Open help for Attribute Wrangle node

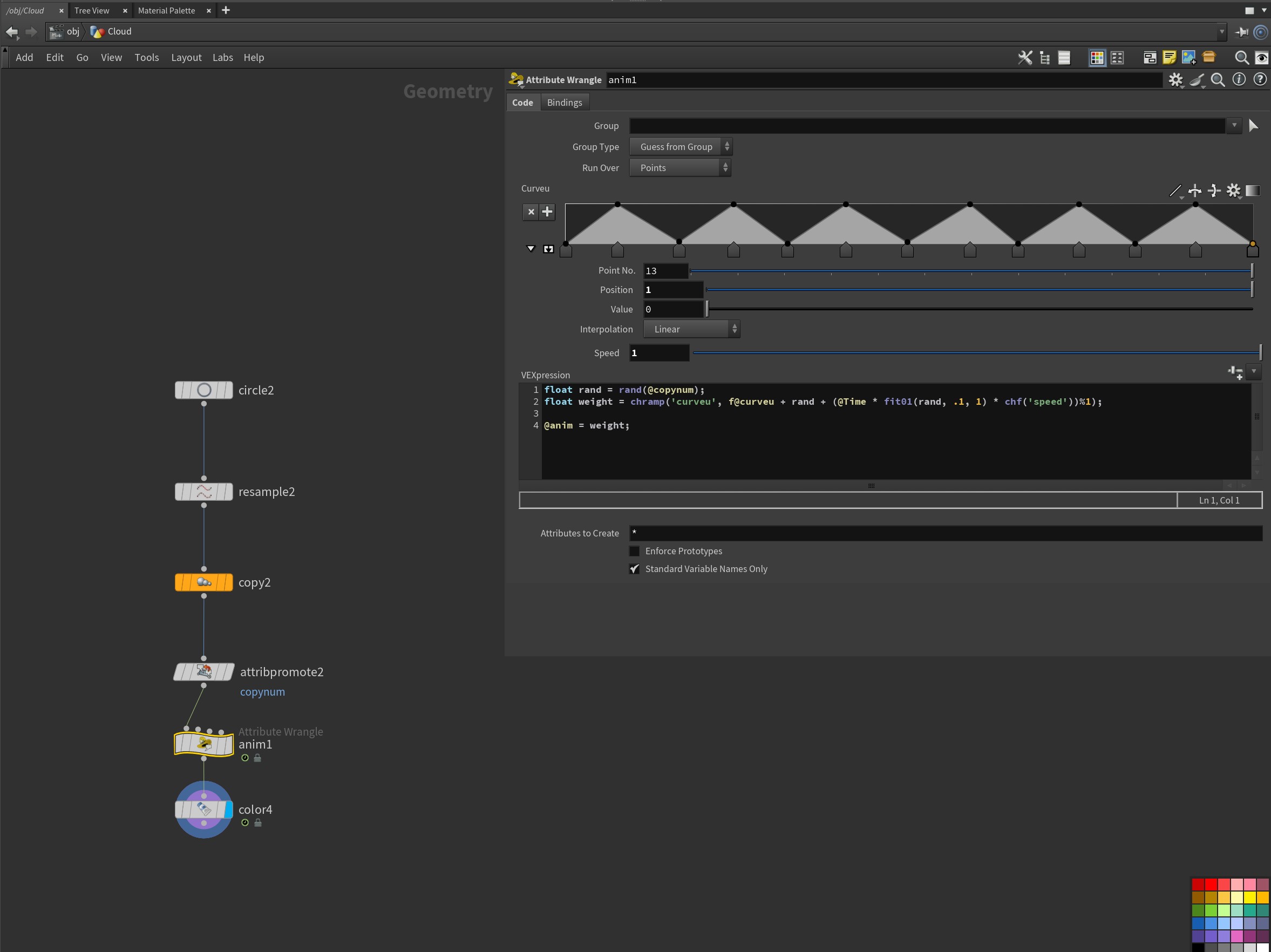tap(1260, 79)
